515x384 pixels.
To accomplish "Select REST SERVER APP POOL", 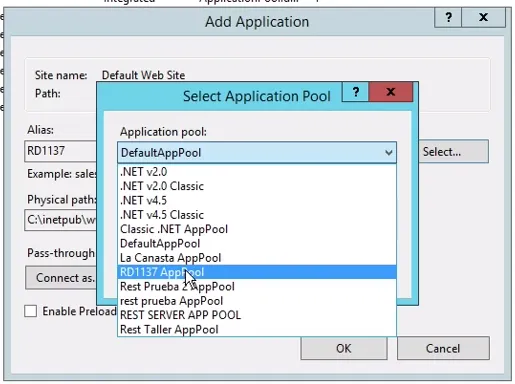I will 257,315.
